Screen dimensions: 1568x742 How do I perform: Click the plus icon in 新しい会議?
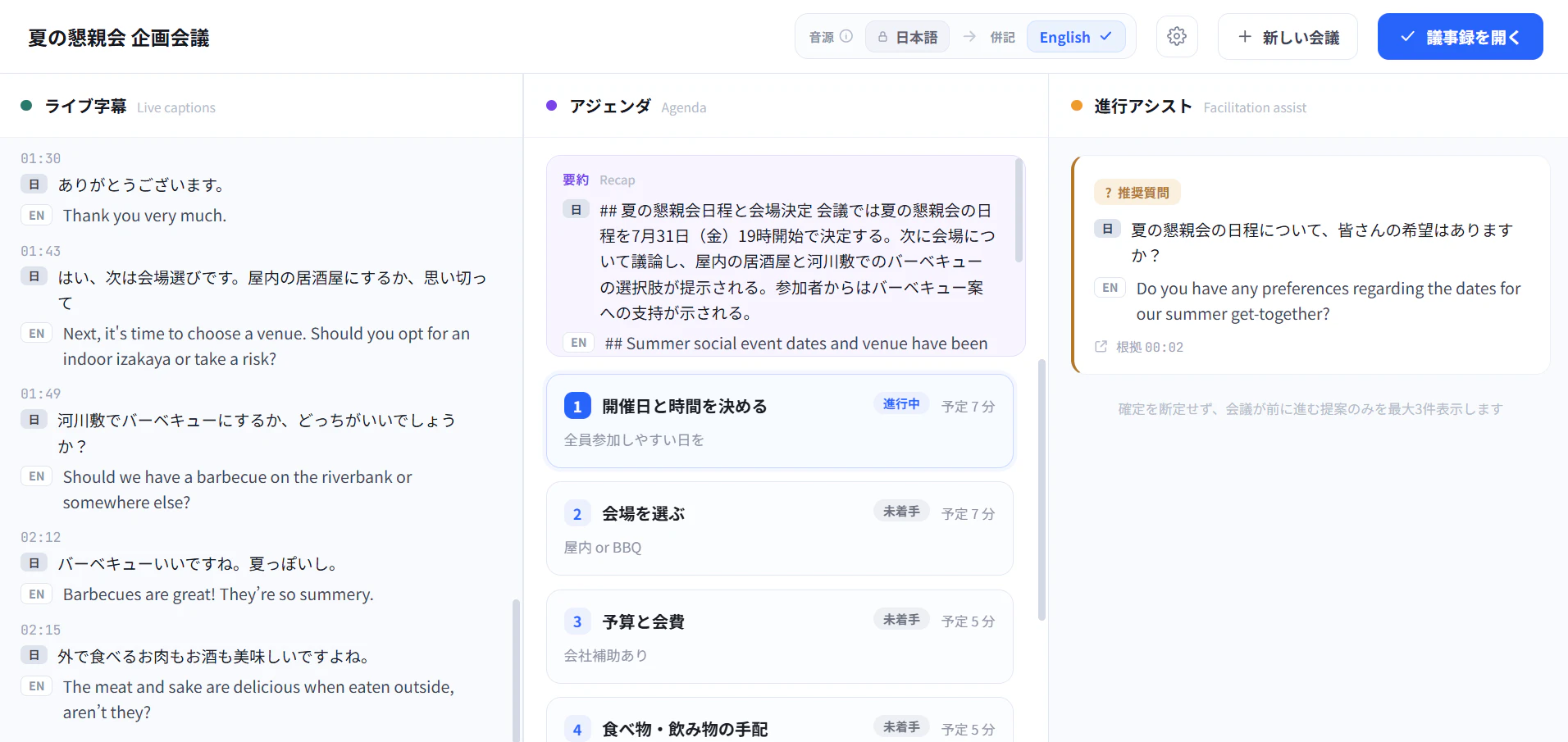coord(1245,36)
